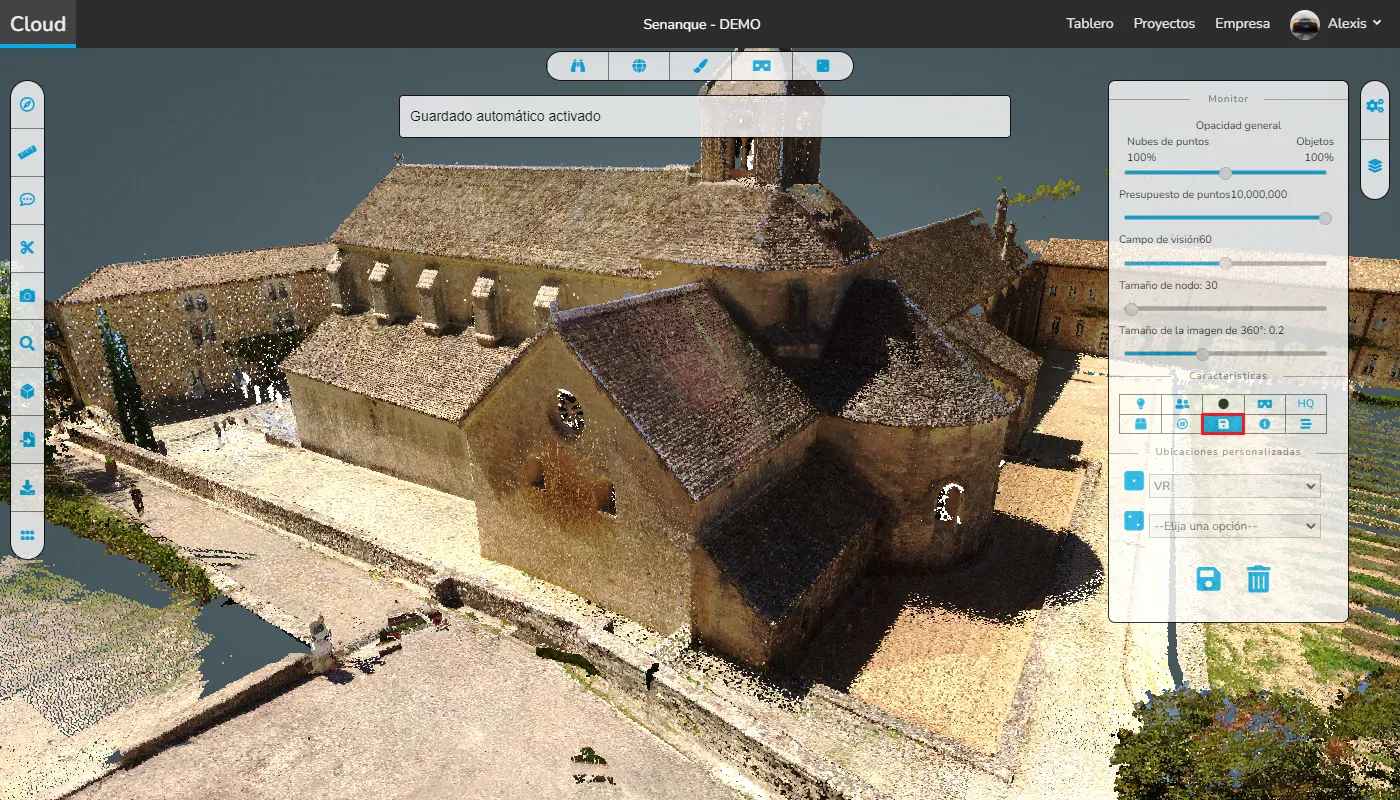Screen dimensions: 1400x800
Task: Toggle the info circle feature
Action: 1265,424
